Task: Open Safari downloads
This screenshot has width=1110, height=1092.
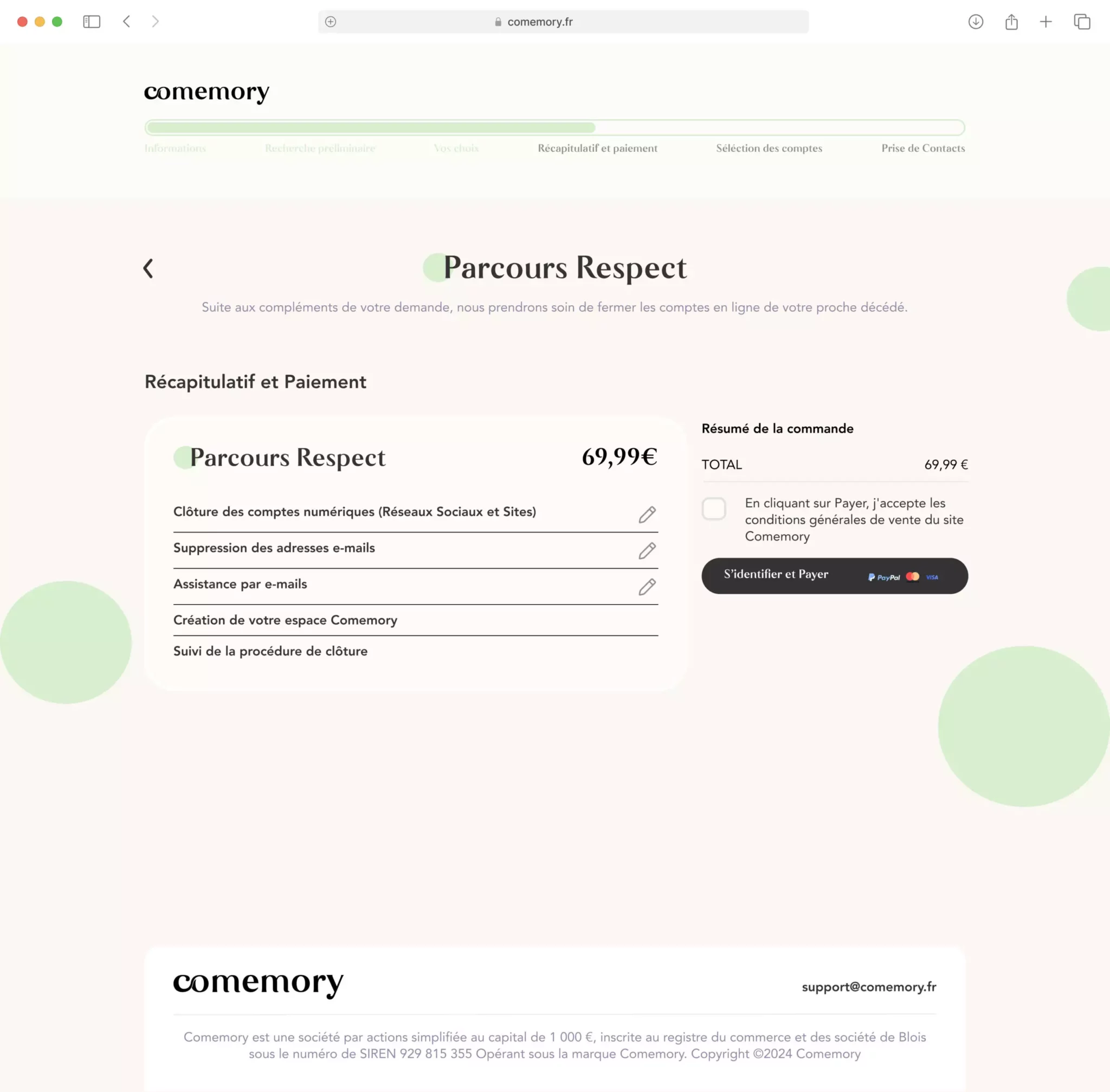Action: 975,22
